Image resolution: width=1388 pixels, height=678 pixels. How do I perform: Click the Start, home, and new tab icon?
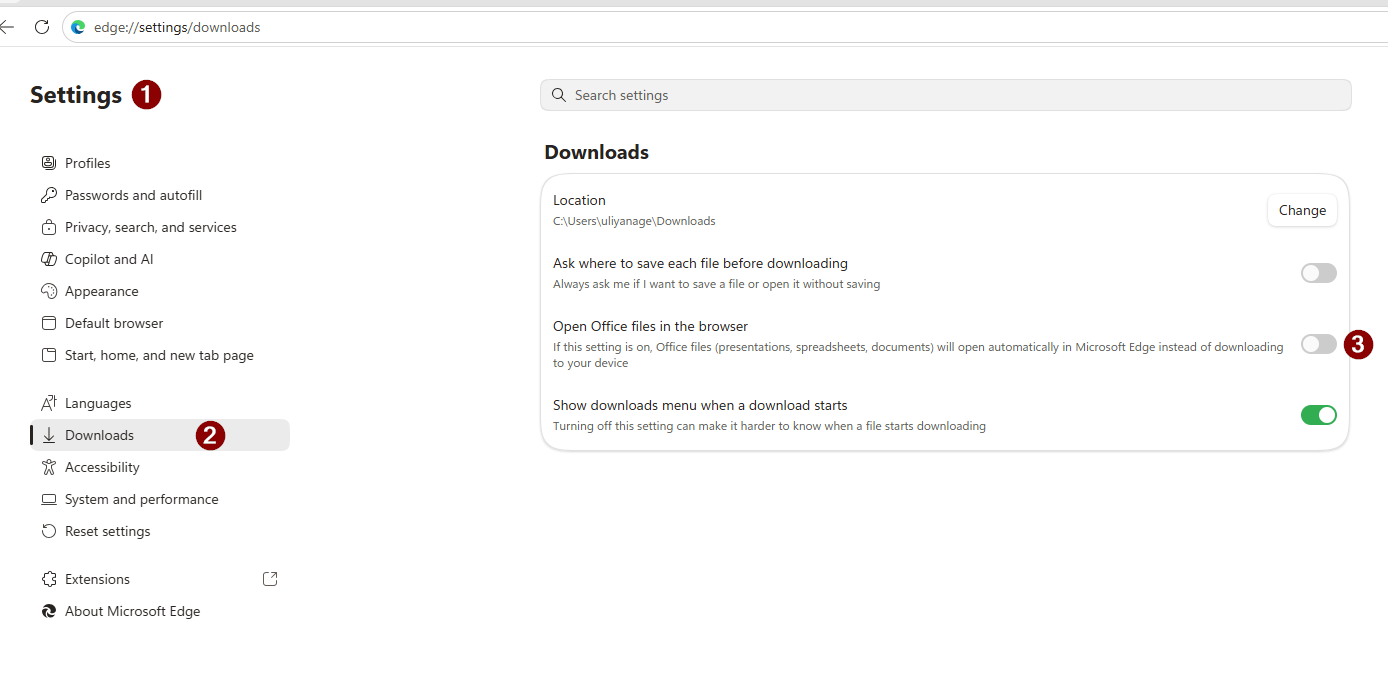(x=48, y=355)
